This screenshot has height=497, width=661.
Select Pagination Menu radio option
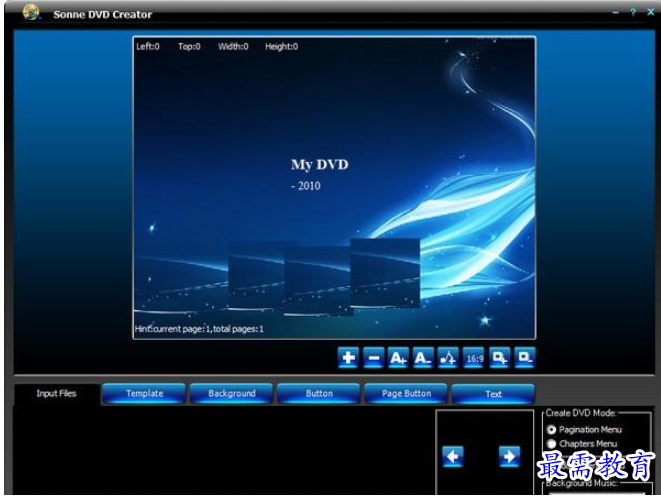pyautogui.click(x=552, y=429)
